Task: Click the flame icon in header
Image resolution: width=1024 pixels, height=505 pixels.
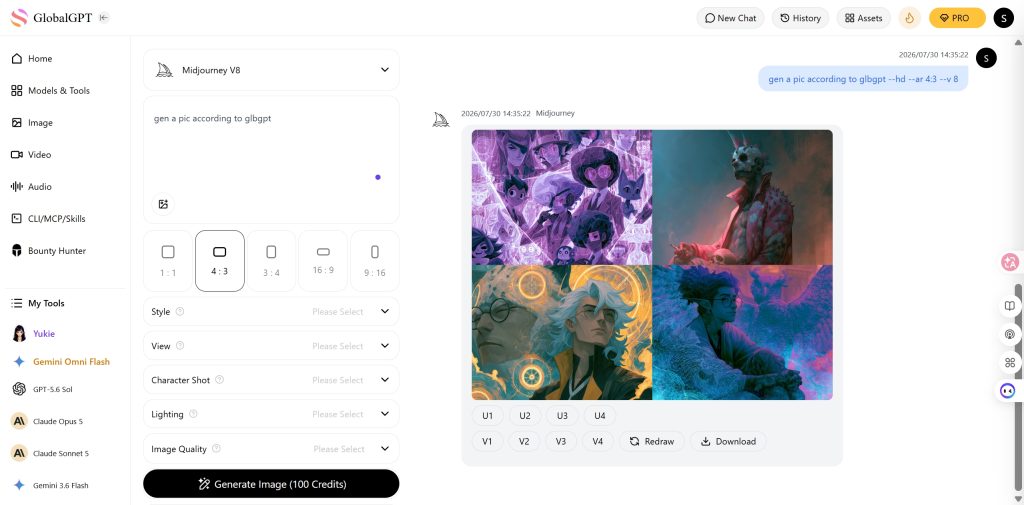Action: pyautogui.click(x=909, y=18)
